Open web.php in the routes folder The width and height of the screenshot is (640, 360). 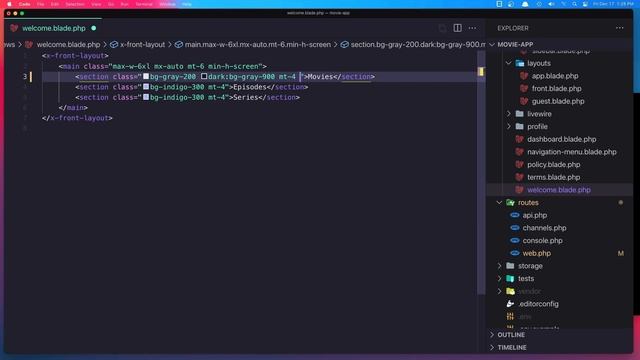536,253
